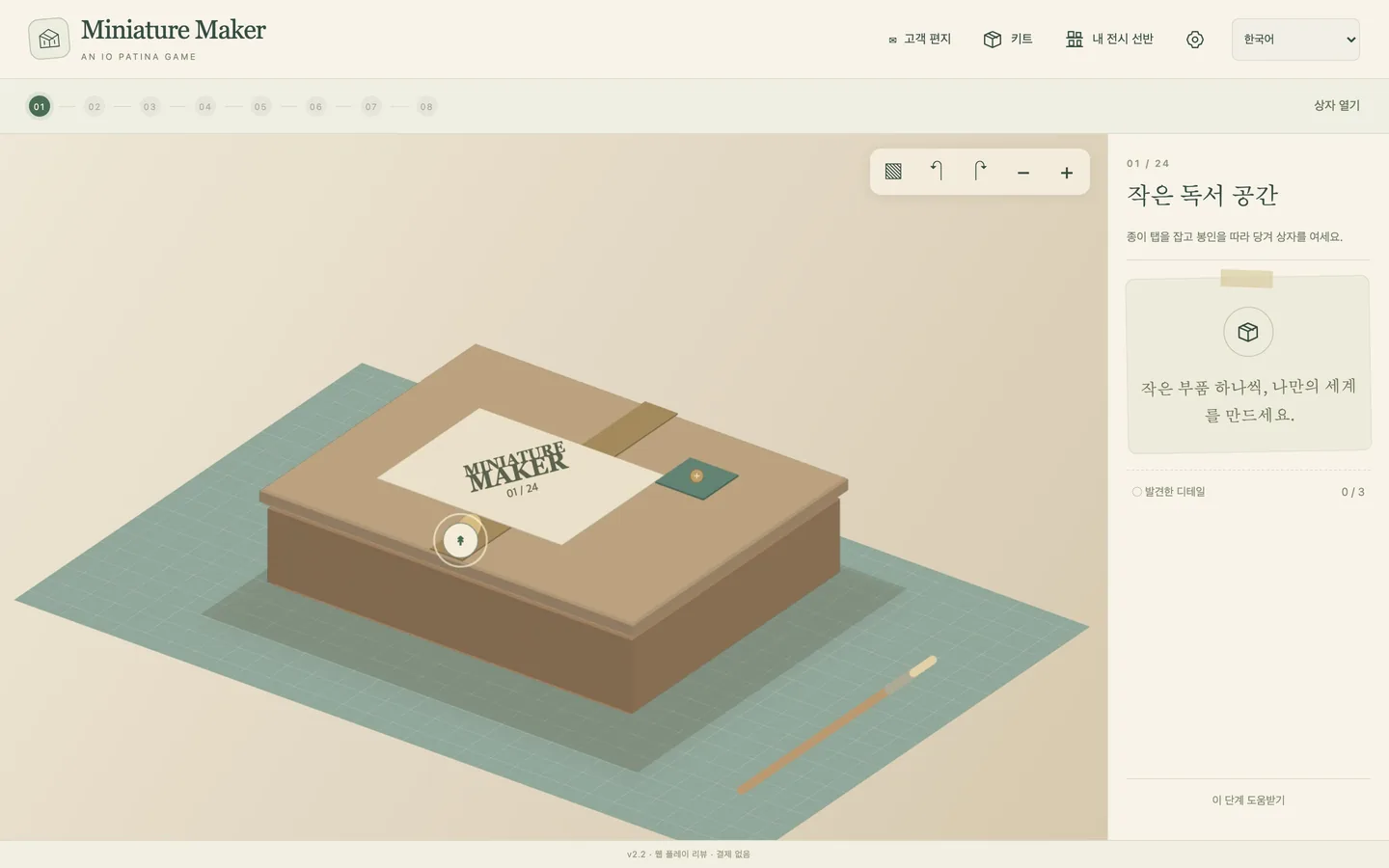1389x868 pixels.
Task: Jump to step 05 marker
Action: click(x=260, y=106)
